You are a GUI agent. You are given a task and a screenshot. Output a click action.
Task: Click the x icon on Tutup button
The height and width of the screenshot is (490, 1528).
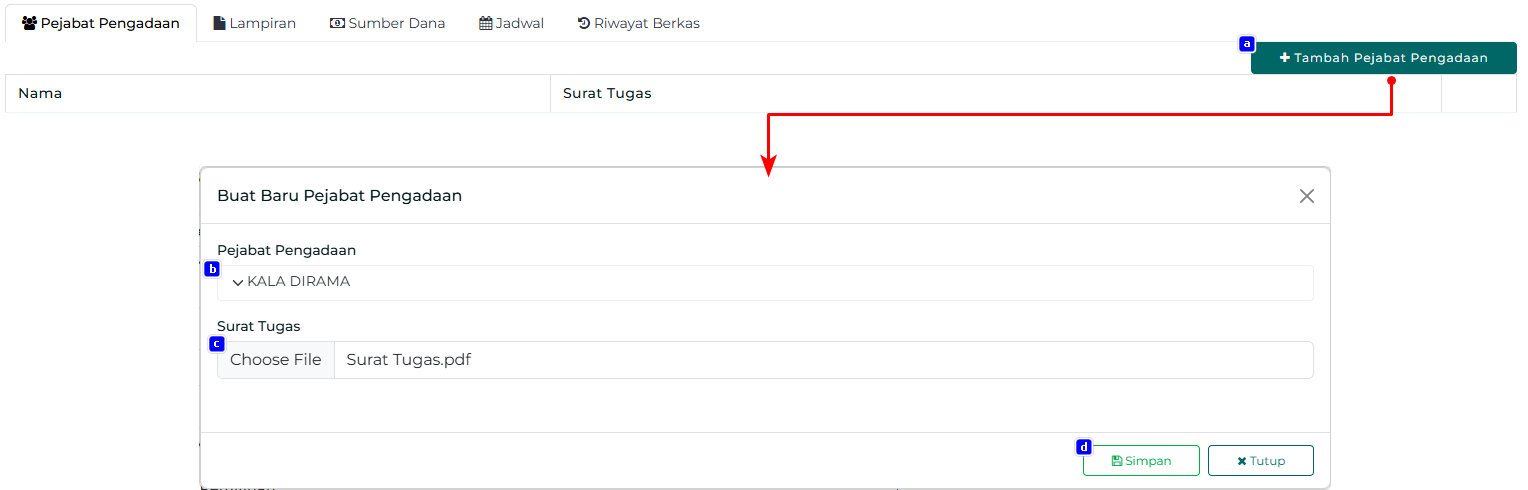coord(1242,461)
